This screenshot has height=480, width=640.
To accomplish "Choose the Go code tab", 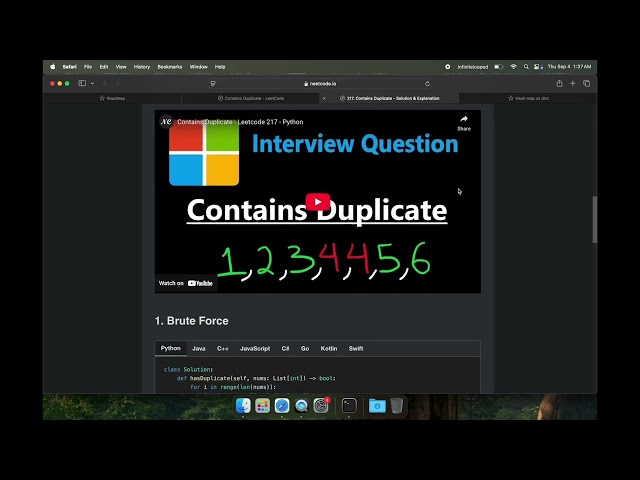I will [x=305, y=349].
